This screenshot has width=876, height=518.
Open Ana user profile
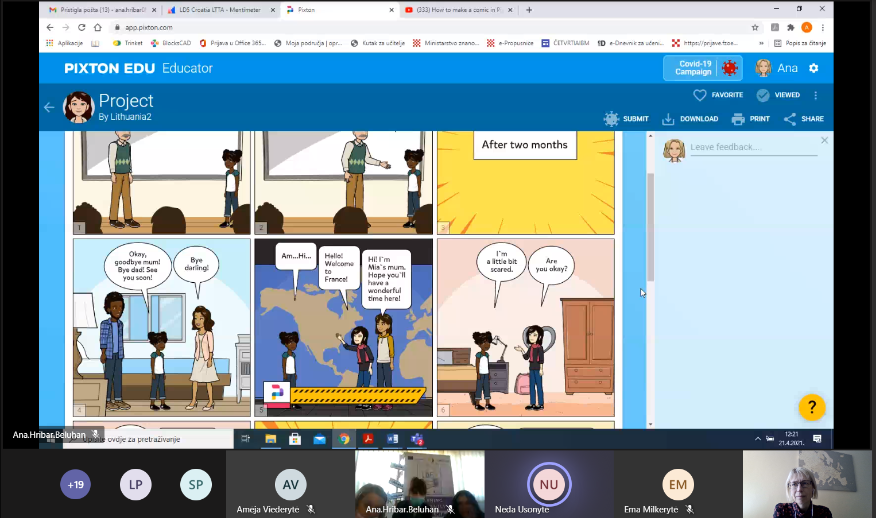point(777,68)
